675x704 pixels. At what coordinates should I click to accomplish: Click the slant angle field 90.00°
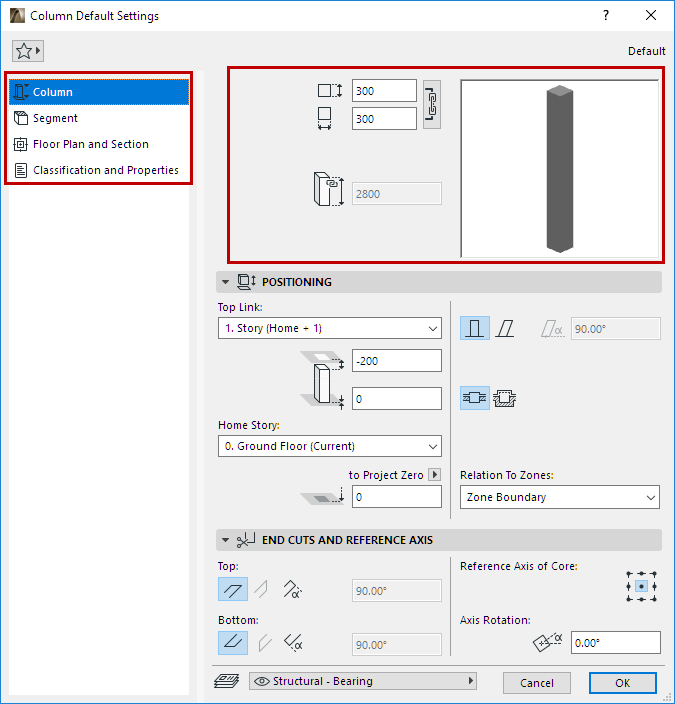pos(616,329)
